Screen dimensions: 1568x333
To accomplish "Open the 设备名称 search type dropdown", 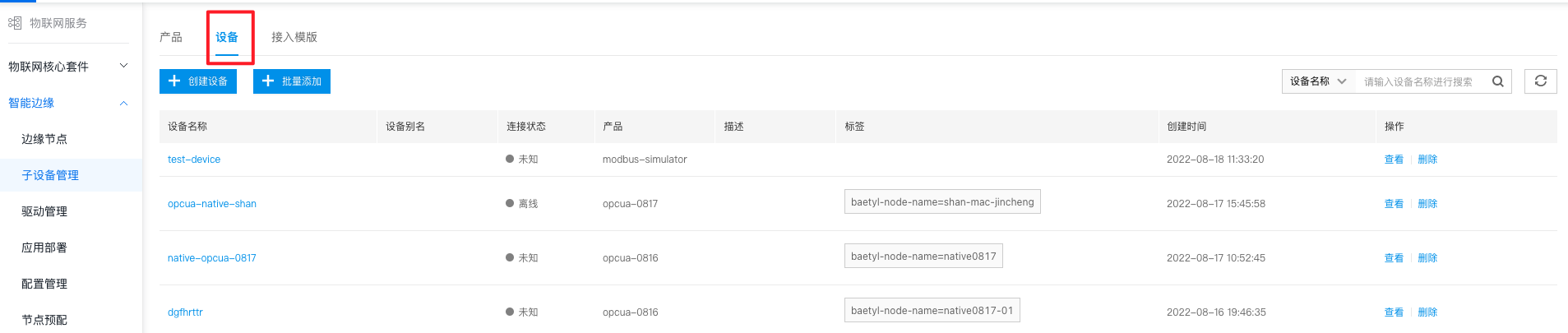I will 1318,81.
